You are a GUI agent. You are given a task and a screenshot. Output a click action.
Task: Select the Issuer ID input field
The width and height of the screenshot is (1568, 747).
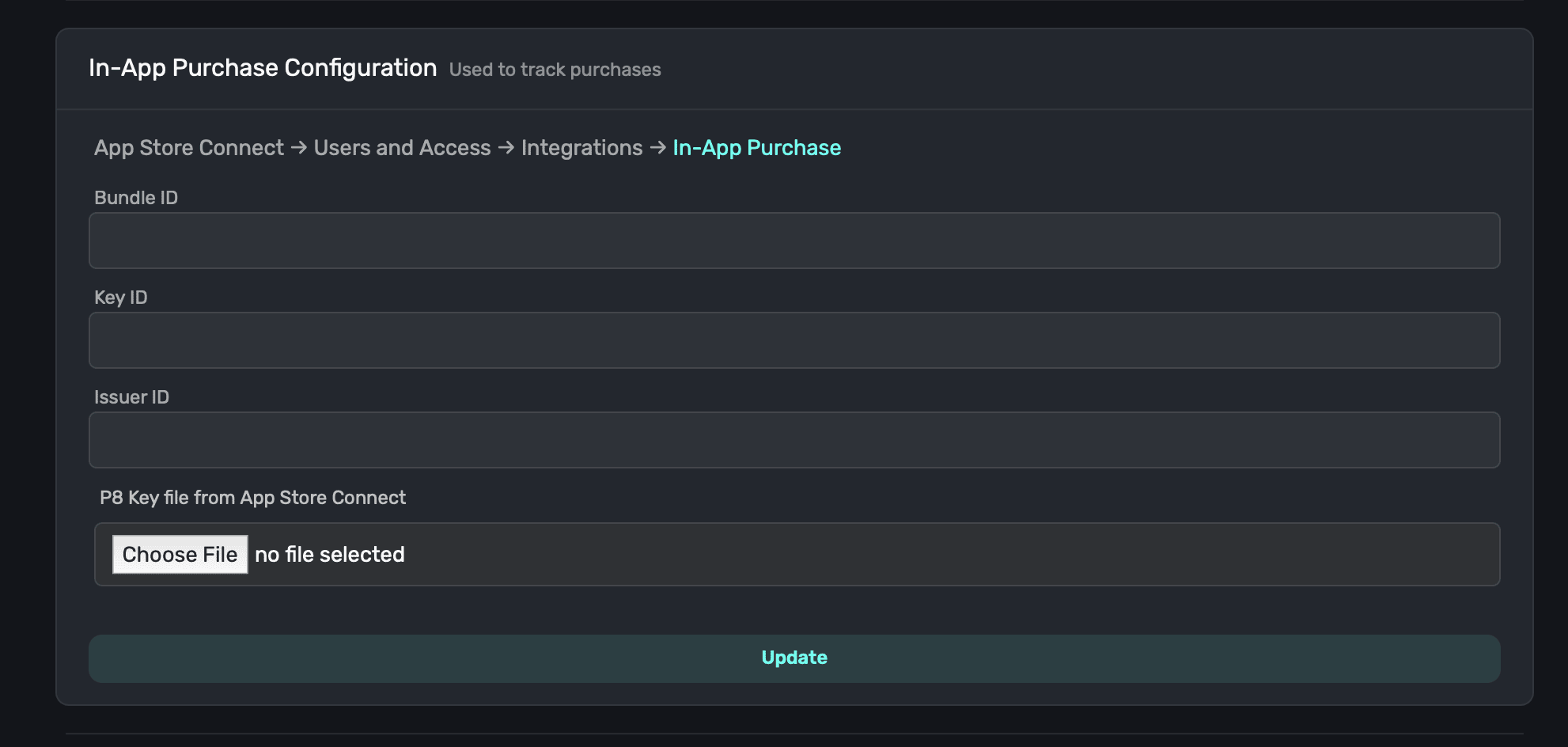pyautogui.click(x=793, y=440)
